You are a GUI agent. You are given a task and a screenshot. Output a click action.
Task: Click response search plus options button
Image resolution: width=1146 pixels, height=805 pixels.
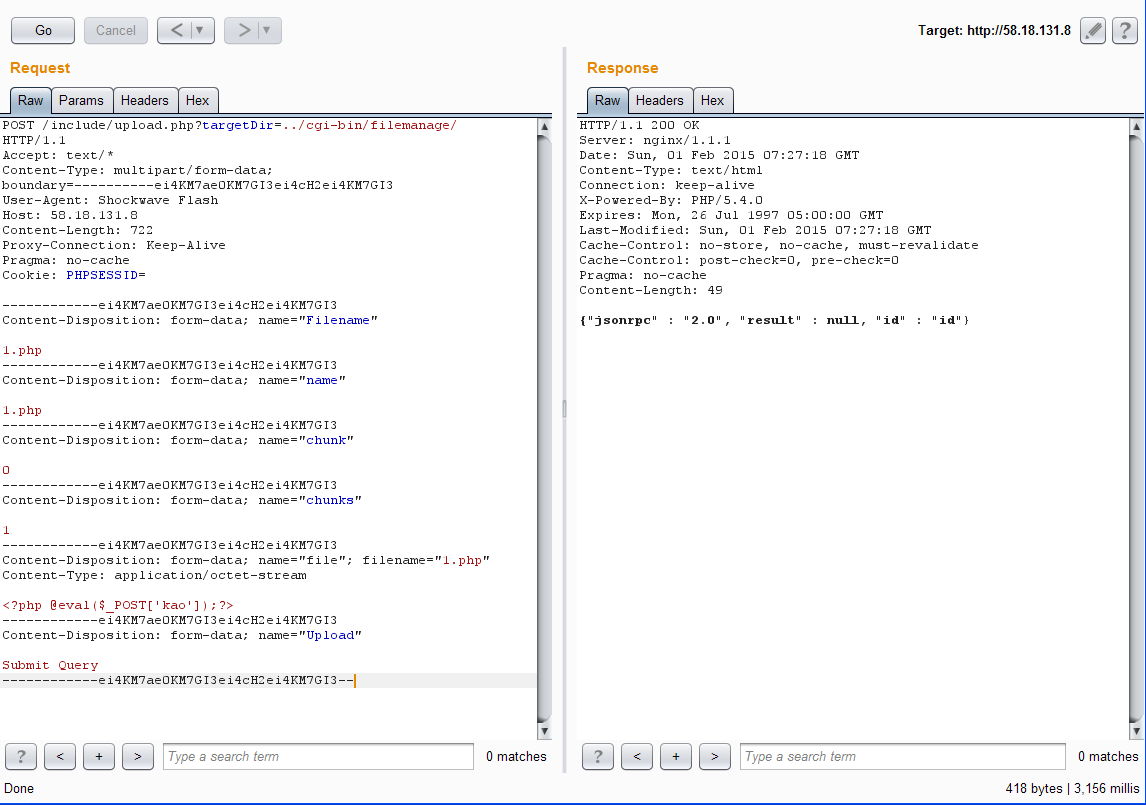pyautogui.click(x=675, y=757)
